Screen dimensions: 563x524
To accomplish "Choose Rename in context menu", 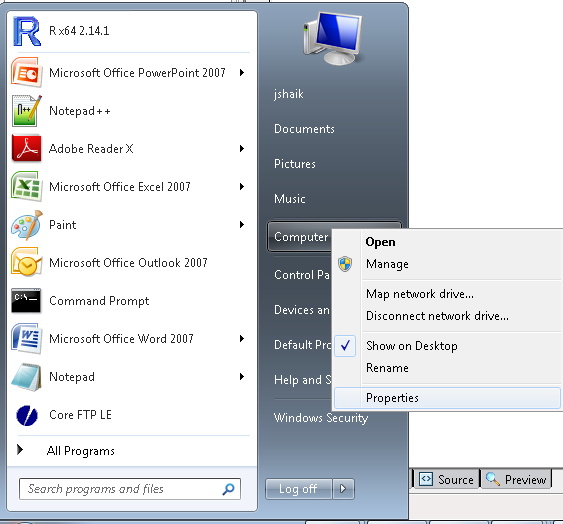I will (447, 368).
